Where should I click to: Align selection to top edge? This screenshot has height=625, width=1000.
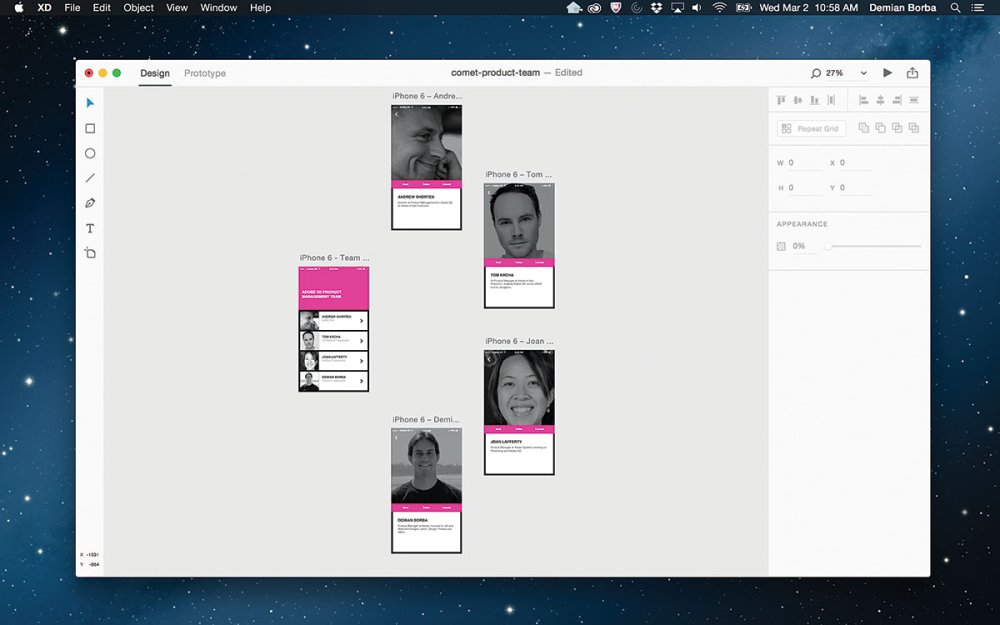[x=781, y=100]
